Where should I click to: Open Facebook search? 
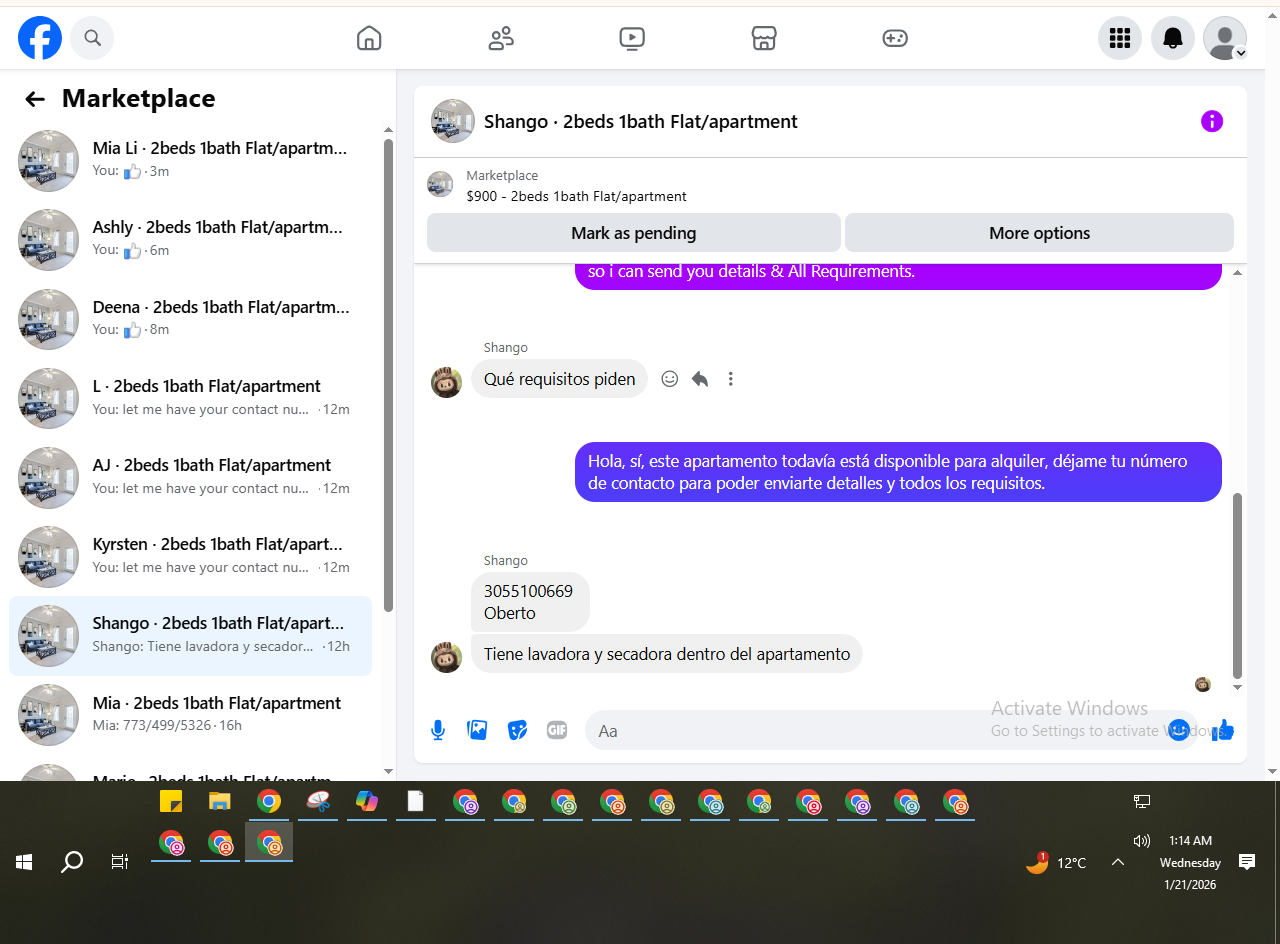pos(92,38)
